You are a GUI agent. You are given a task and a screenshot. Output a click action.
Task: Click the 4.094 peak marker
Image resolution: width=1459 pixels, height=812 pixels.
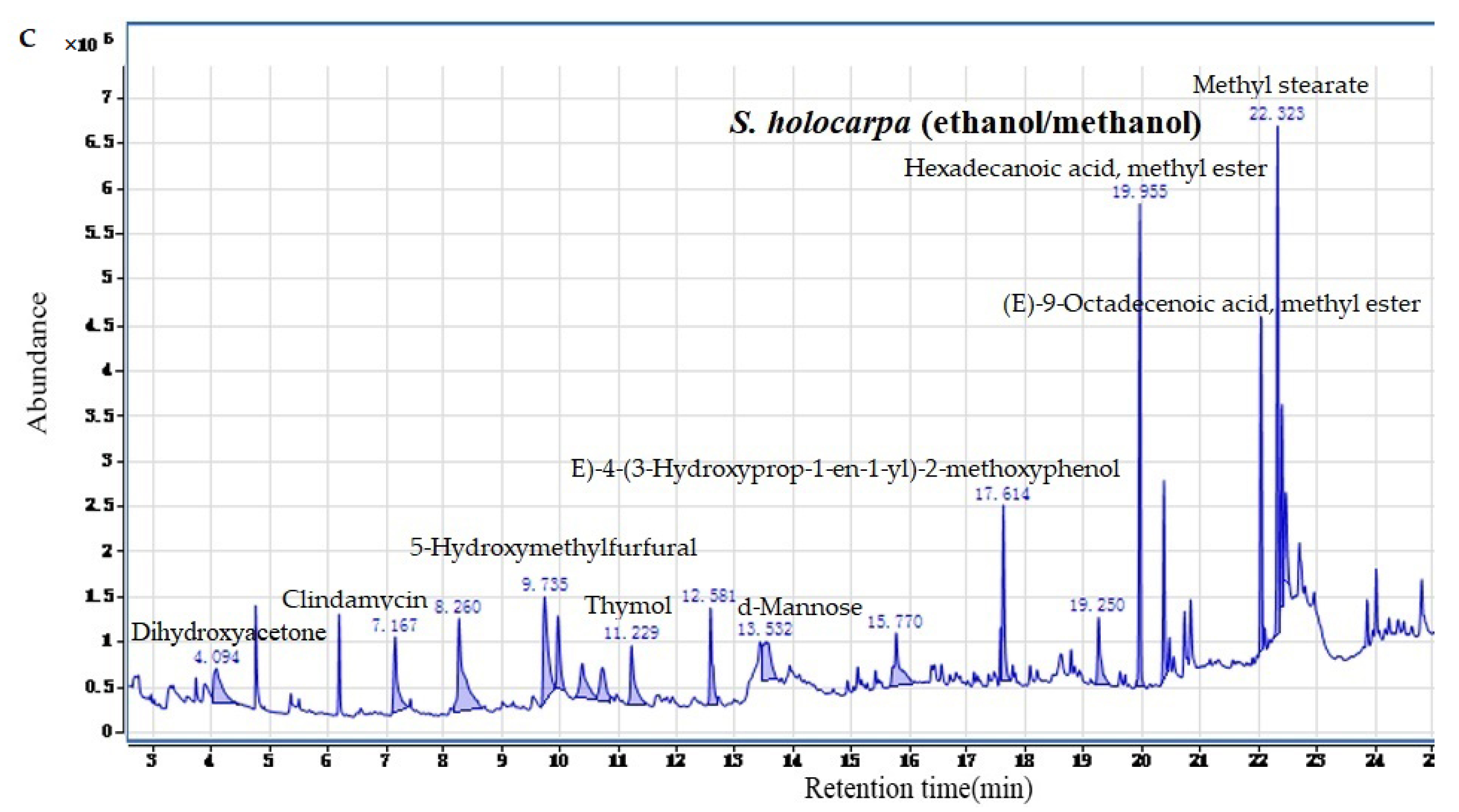click(x=216, y=657)
